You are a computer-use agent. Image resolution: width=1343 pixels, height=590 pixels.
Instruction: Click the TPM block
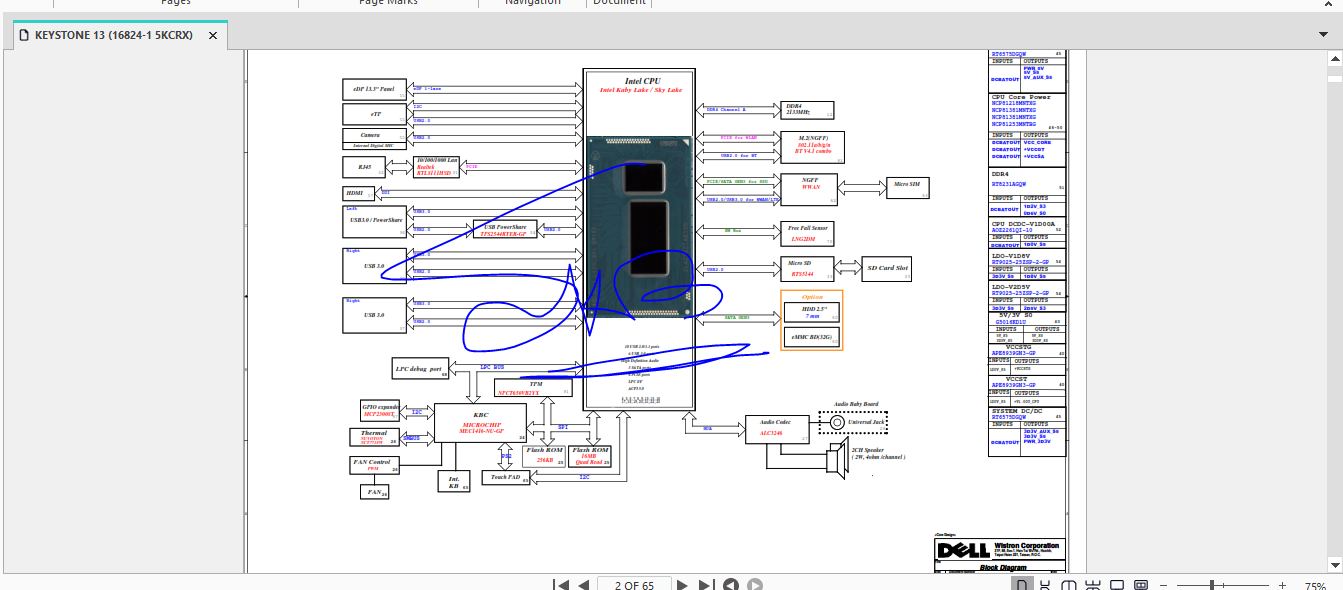point(534,388)
